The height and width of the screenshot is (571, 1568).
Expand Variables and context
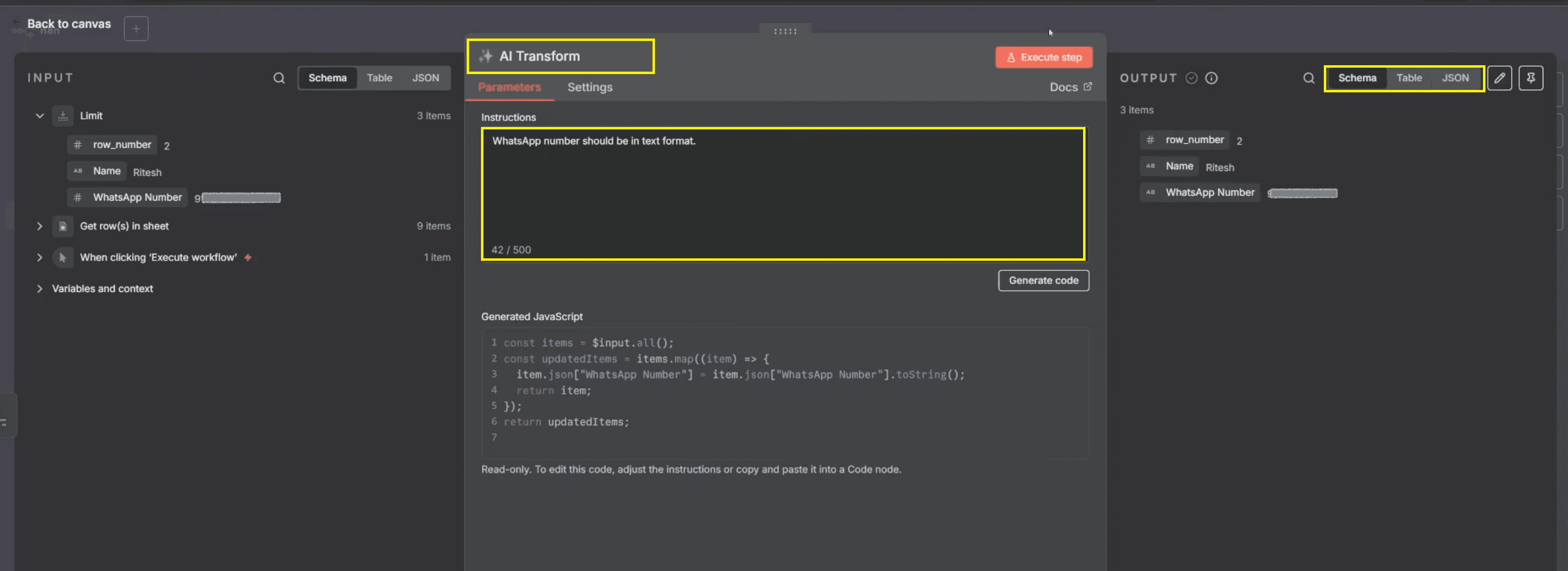point(40,289)
